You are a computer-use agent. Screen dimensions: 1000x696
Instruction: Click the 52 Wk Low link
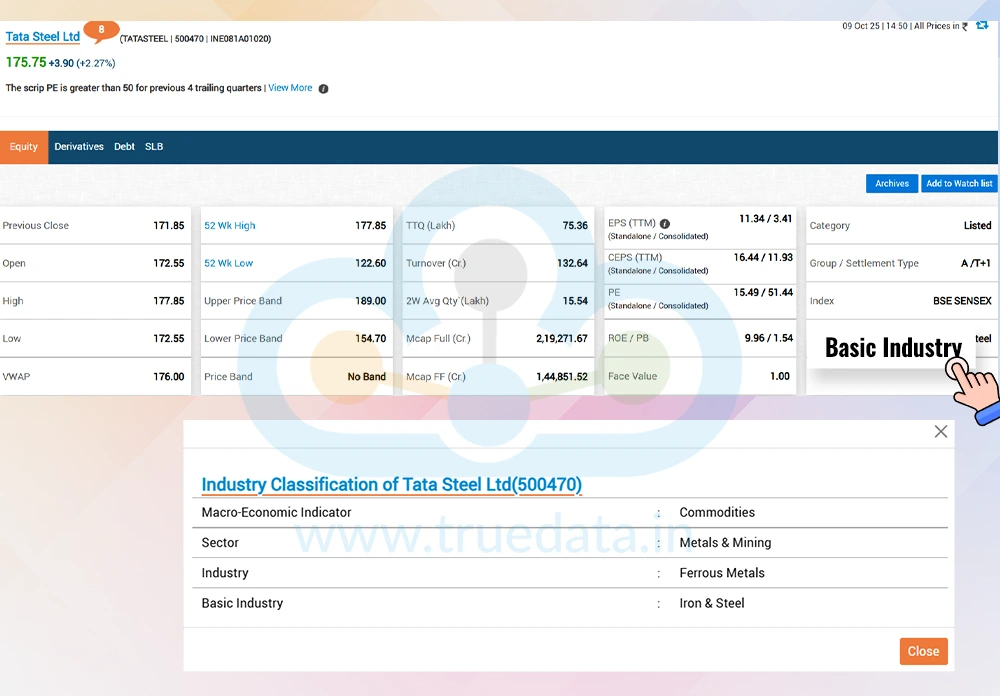[227, 263]
